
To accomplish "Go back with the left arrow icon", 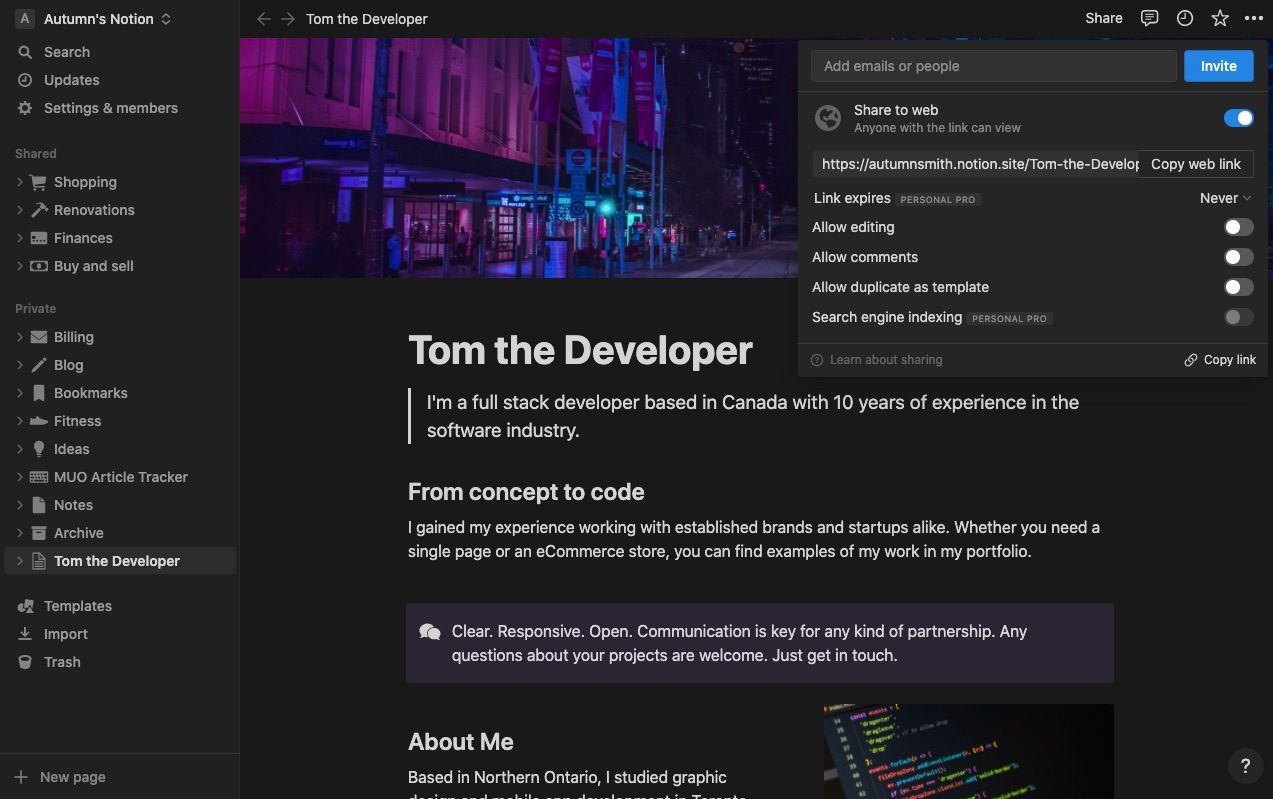I will [x=264, y=19].
